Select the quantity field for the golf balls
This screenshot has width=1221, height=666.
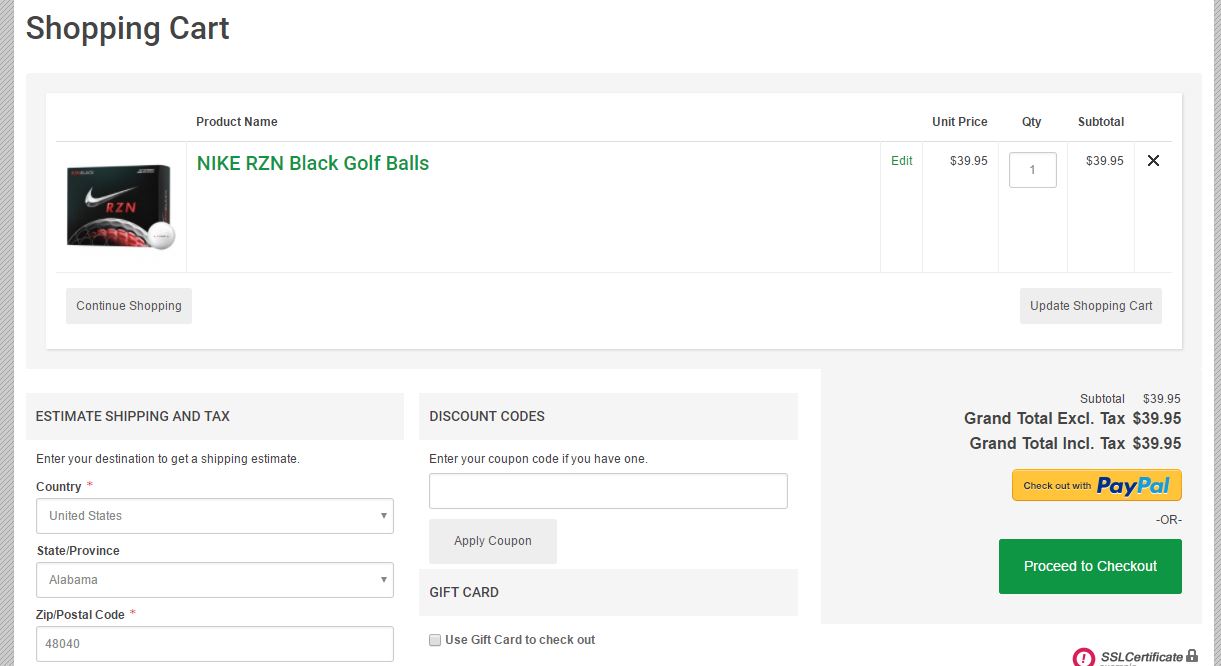pyautogui.click(x=1033, y=169)
